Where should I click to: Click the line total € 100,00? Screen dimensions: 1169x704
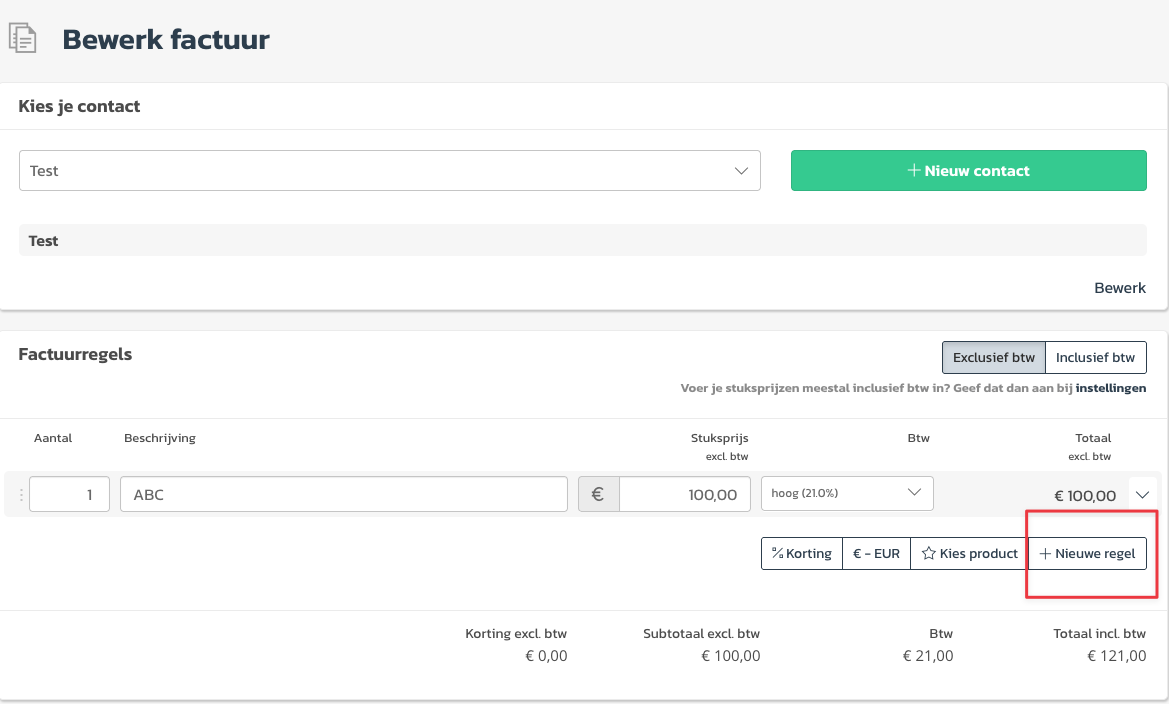pos(1084,495)
